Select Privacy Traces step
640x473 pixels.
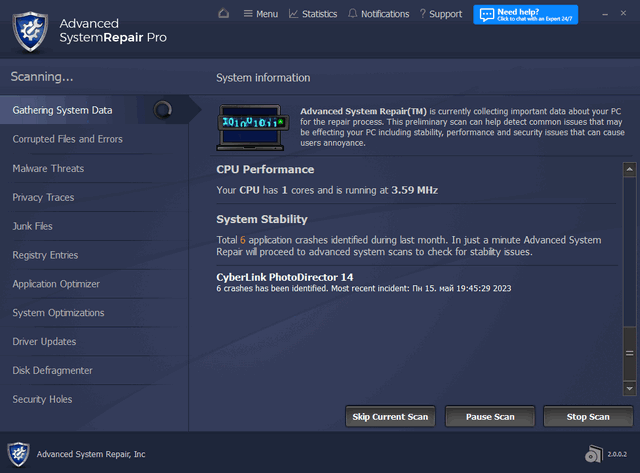tap(43, 198)
